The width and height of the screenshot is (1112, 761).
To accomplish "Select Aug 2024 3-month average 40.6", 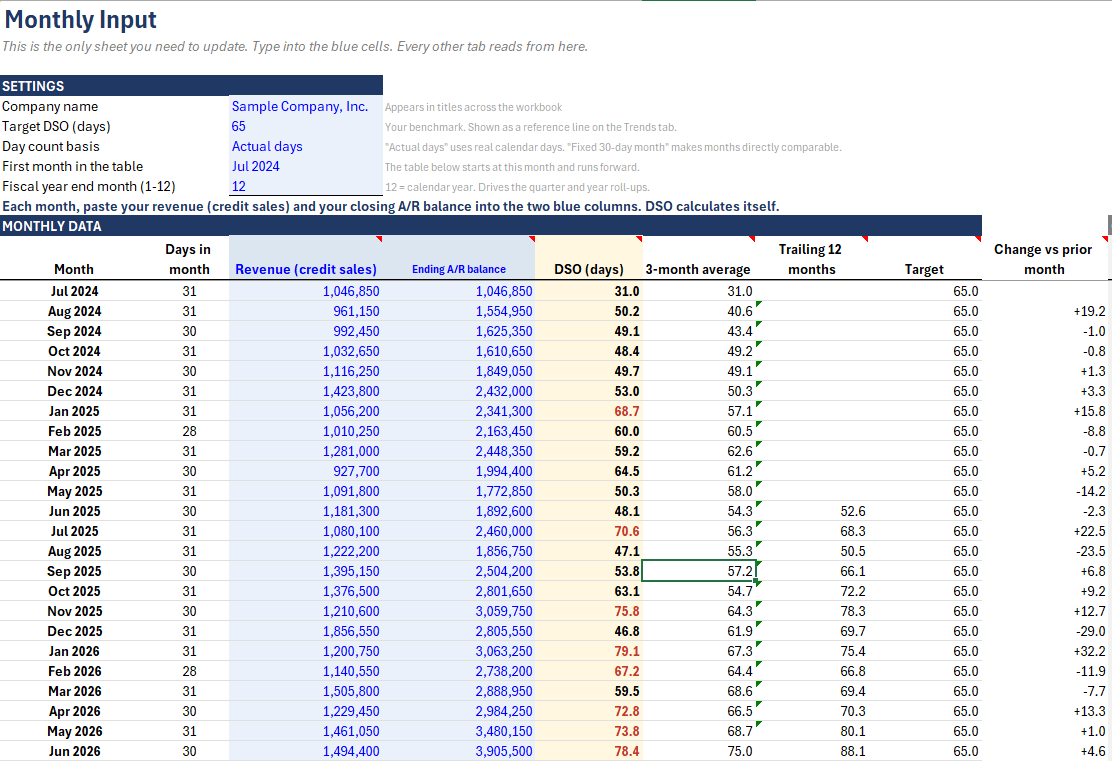I will (x=699, y=311).
